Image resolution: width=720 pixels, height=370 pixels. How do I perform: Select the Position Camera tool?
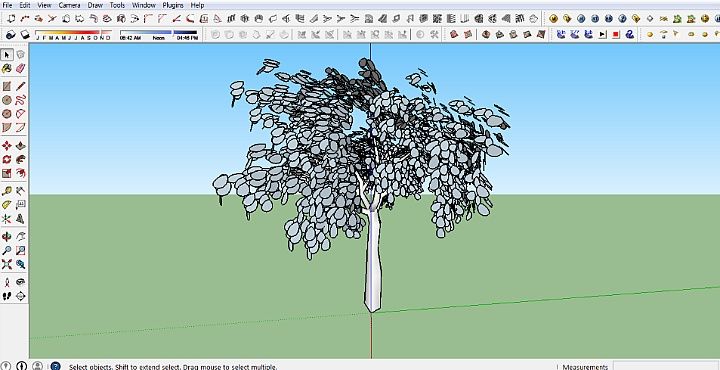point(6,282)
